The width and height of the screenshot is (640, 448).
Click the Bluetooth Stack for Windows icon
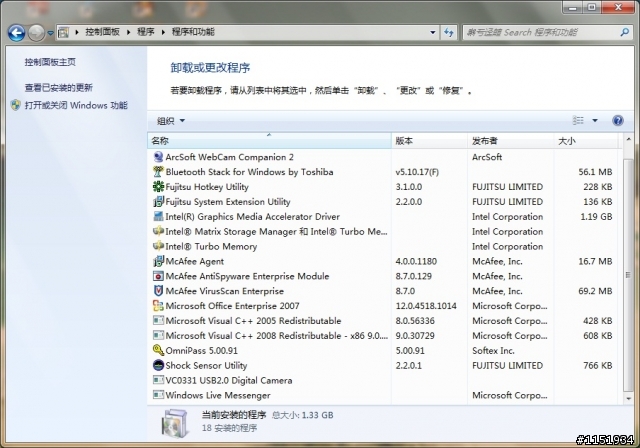tap(158, 172)
